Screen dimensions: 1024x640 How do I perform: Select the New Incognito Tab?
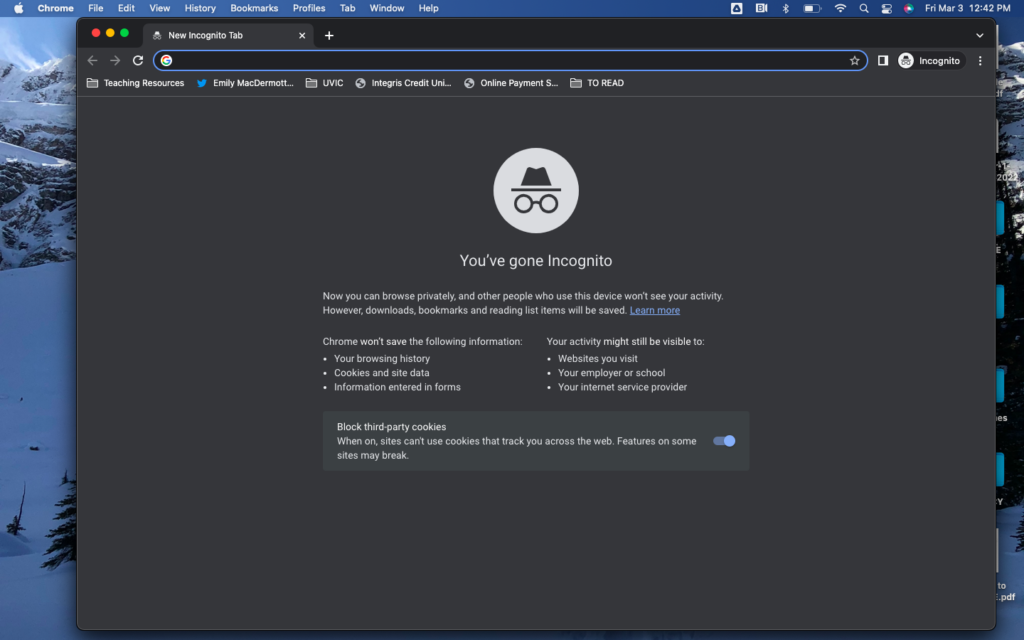click(x=228, y=35)
